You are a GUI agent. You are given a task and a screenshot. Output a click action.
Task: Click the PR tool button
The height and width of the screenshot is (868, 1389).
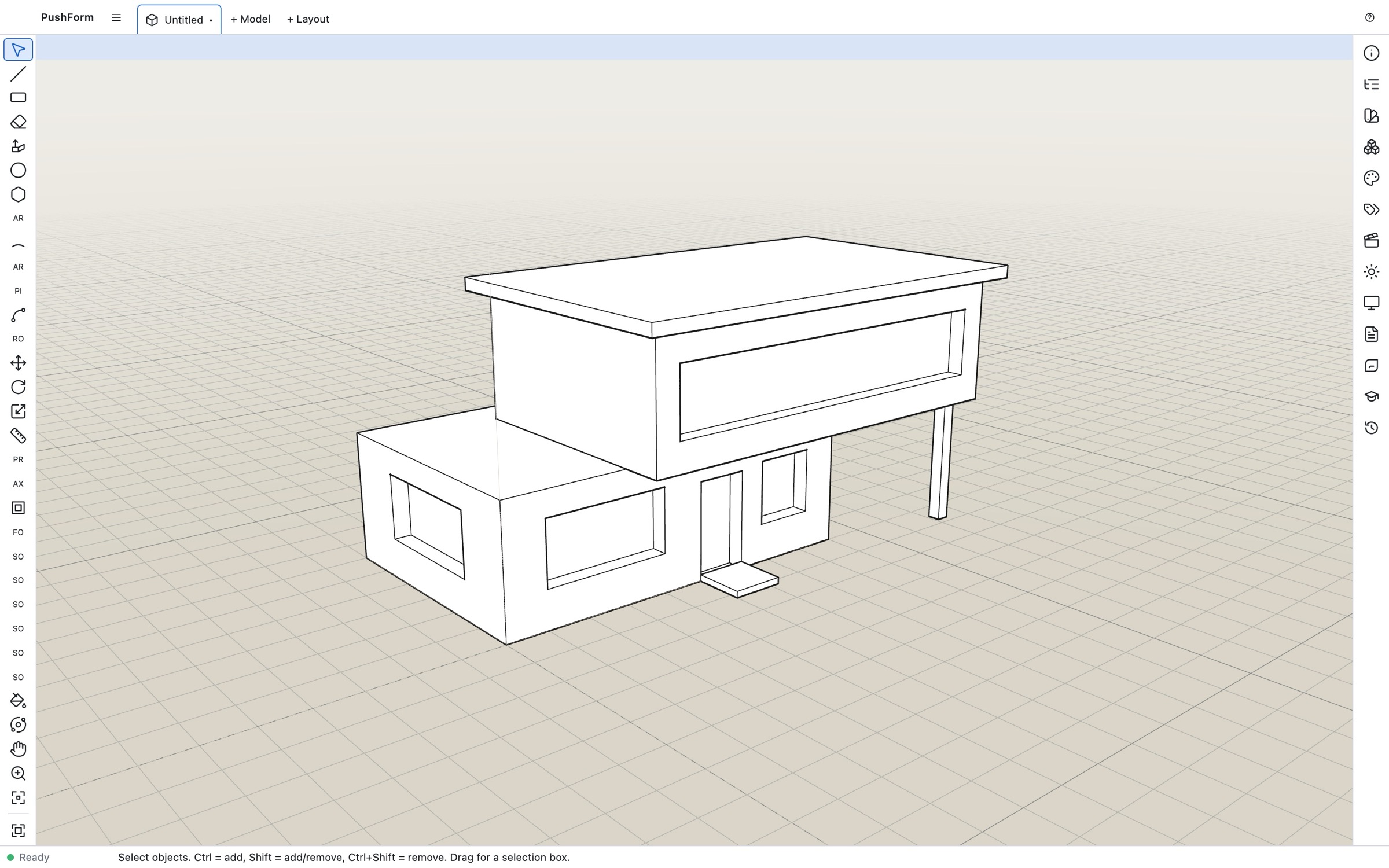pyautogui.click(x=18, y=459)
